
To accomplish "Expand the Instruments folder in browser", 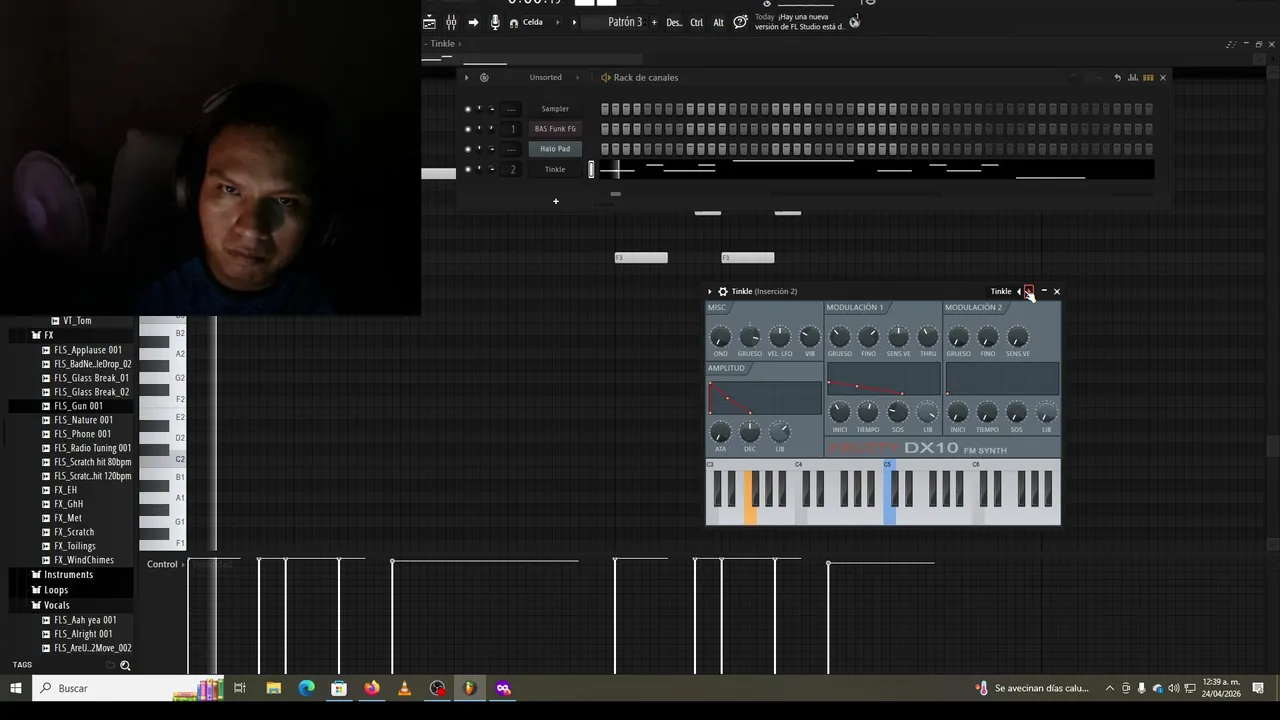I will (68, 575).
